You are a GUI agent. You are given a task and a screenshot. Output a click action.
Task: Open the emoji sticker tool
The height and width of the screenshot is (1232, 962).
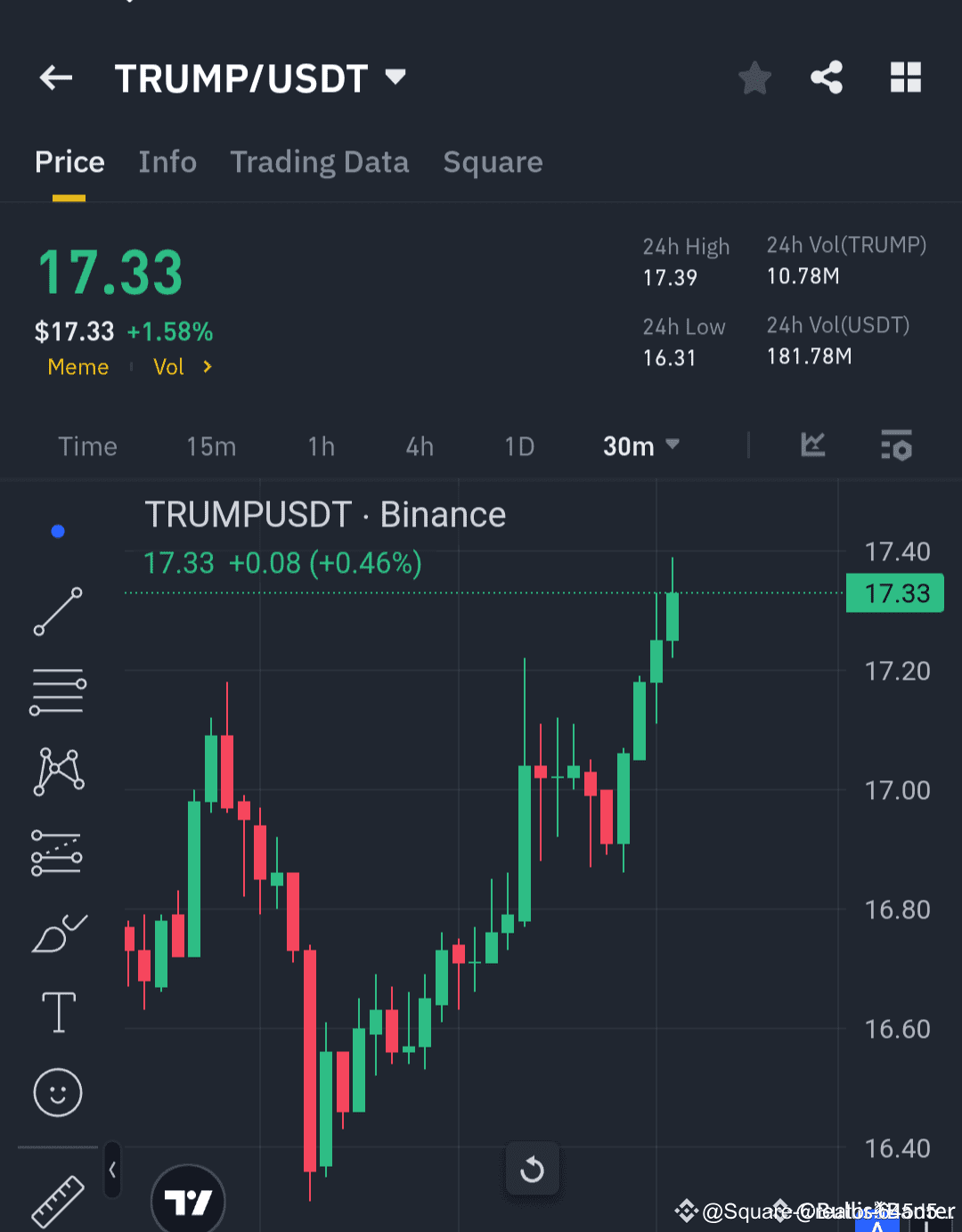tap(57, 1092)
